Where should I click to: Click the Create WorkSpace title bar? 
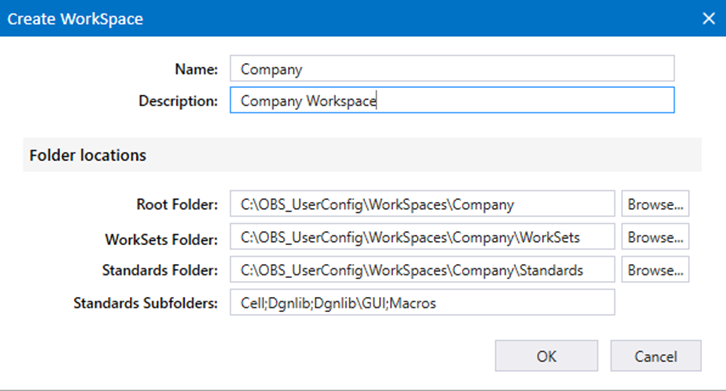347,19
